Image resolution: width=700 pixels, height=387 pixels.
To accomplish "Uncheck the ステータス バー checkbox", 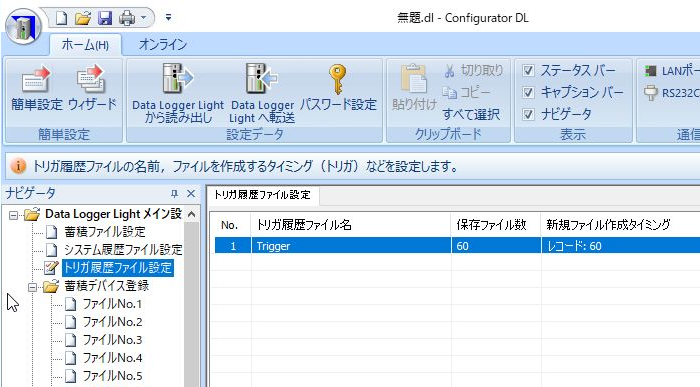I will point(528,71).
